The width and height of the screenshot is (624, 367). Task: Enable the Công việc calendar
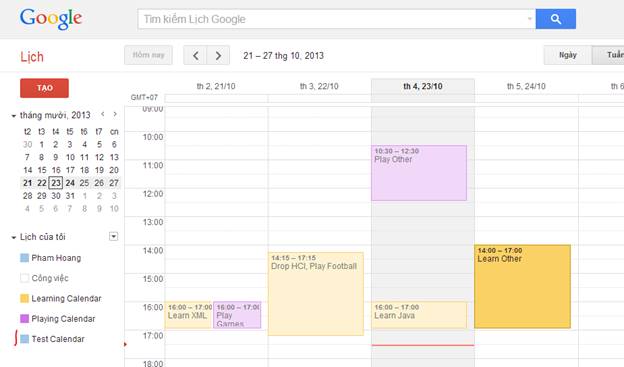click(24, 278)
